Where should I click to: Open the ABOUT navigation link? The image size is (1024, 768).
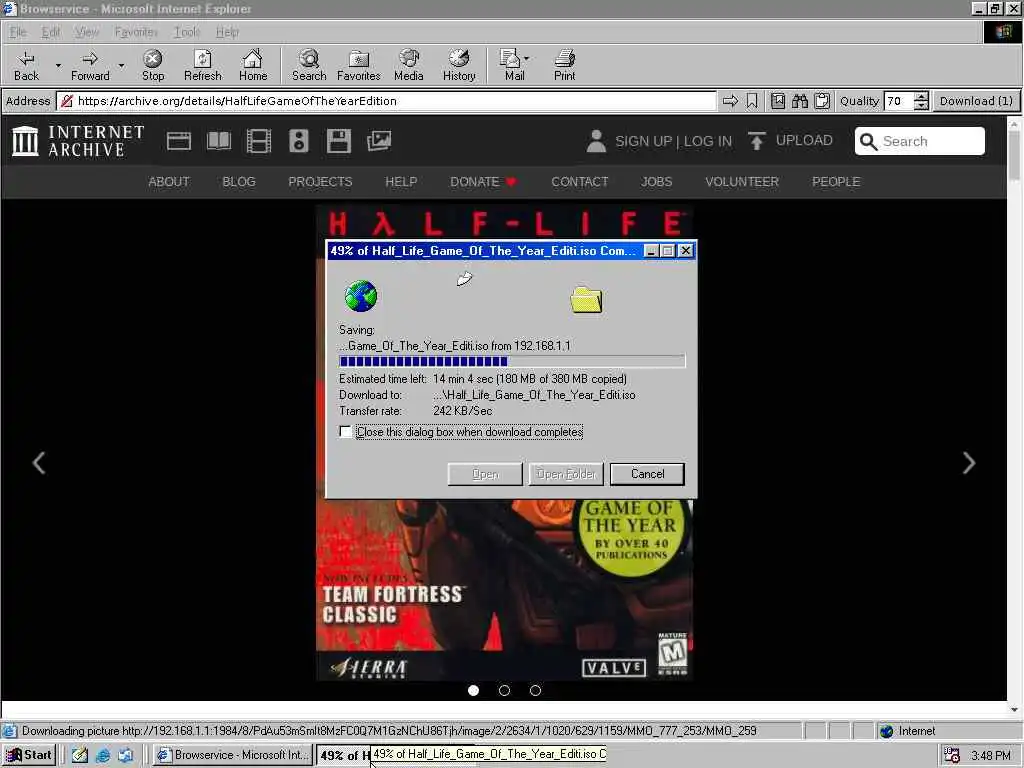coord(168,182)
